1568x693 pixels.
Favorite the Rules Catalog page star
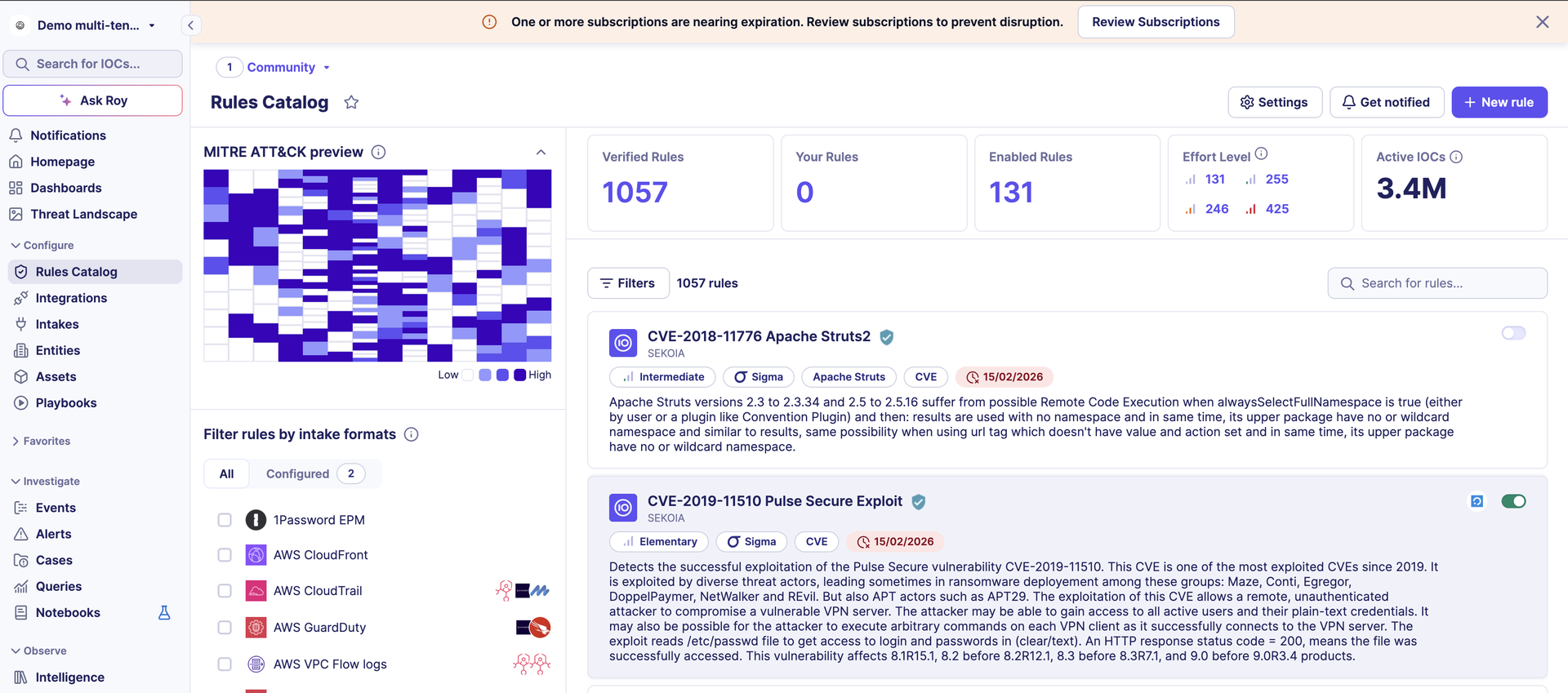(x=351, y=102)
